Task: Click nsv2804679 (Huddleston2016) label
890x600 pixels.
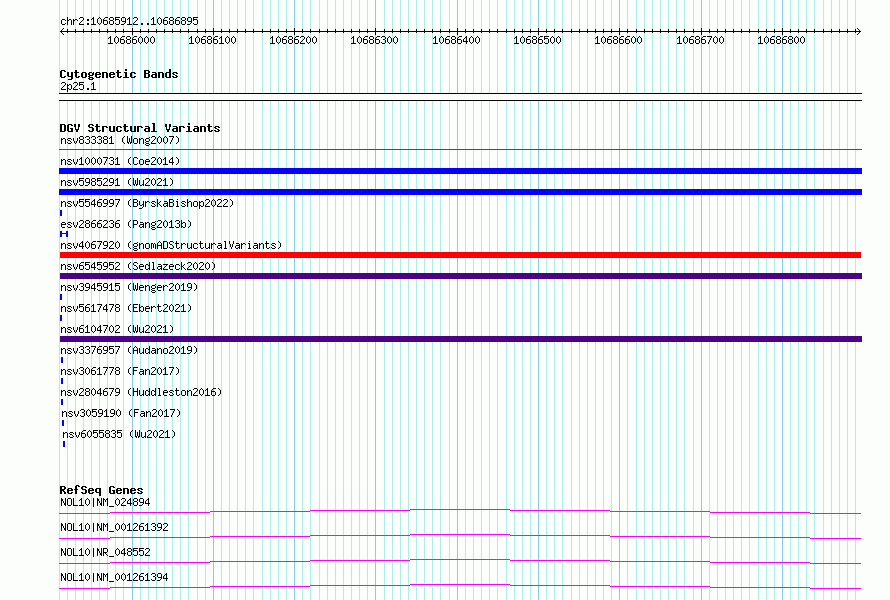Action: pyautogui.click(x=141, y=392)
